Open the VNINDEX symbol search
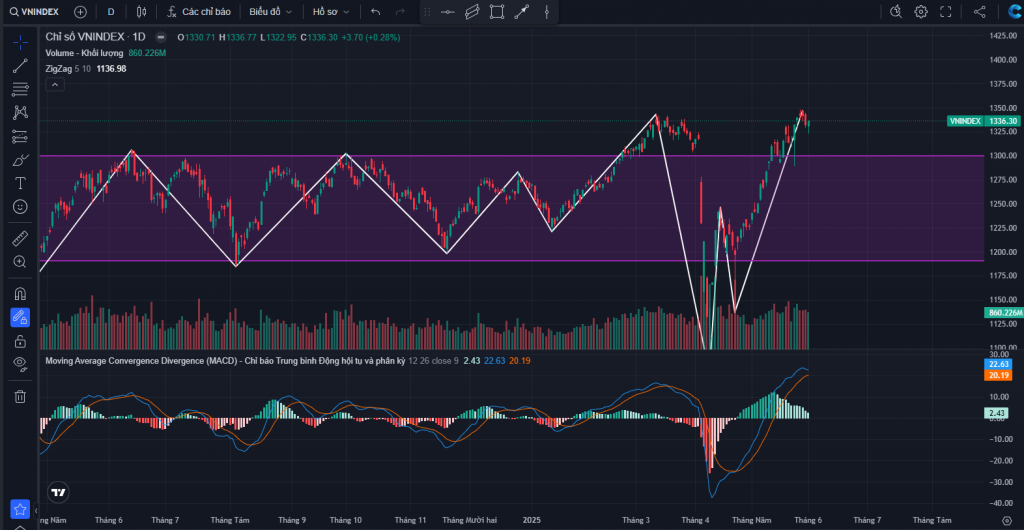This screenshot has width=1024, height=530. point(37,12)
